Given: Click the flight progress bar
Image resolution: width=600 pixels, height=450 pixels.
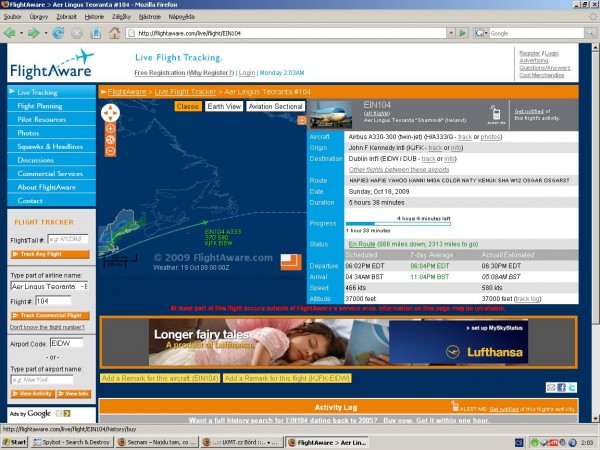Looking at the screenshot, I should (x=398, y=224).
